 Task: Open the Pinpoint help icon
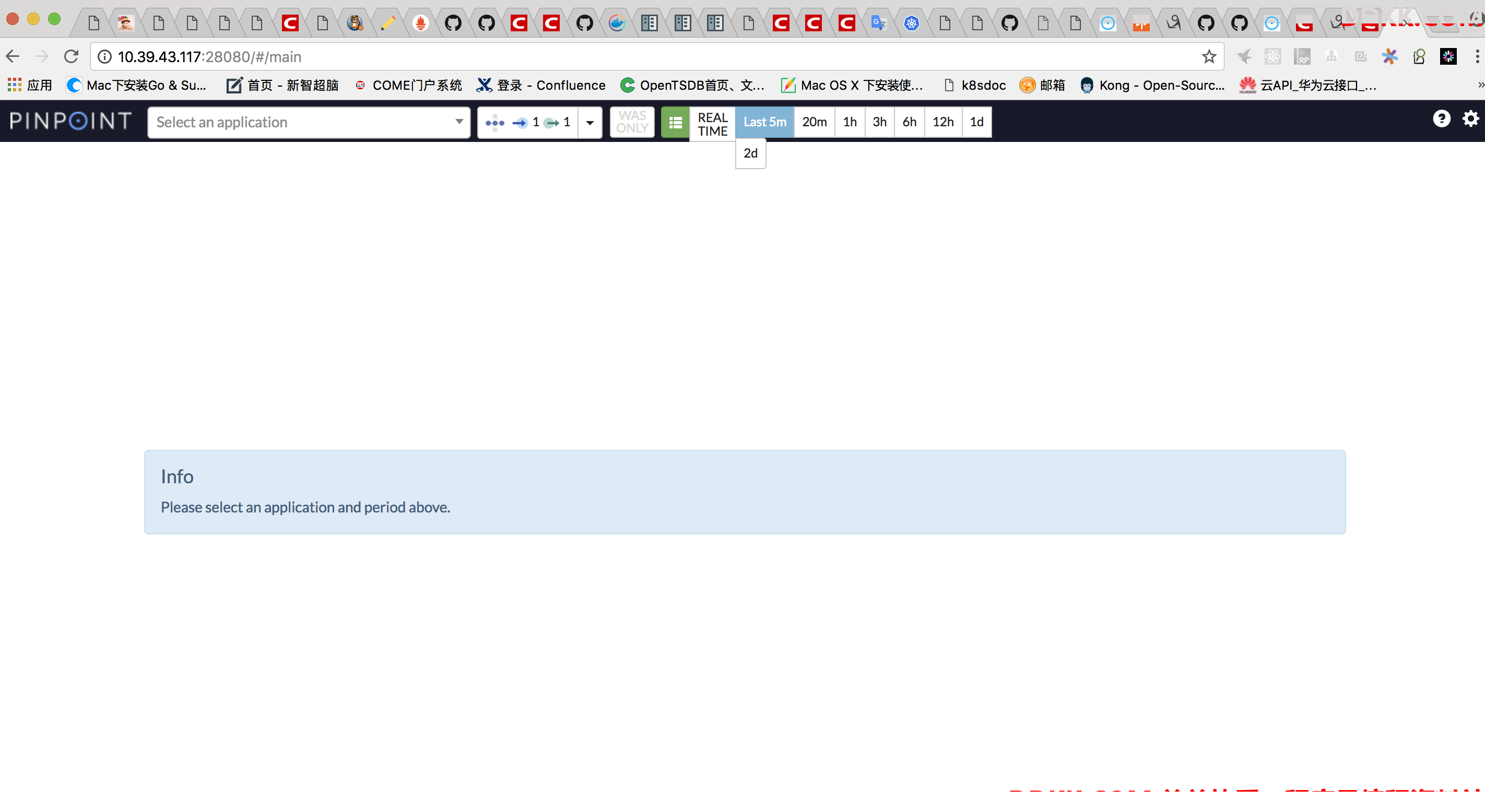(1441, 118)
